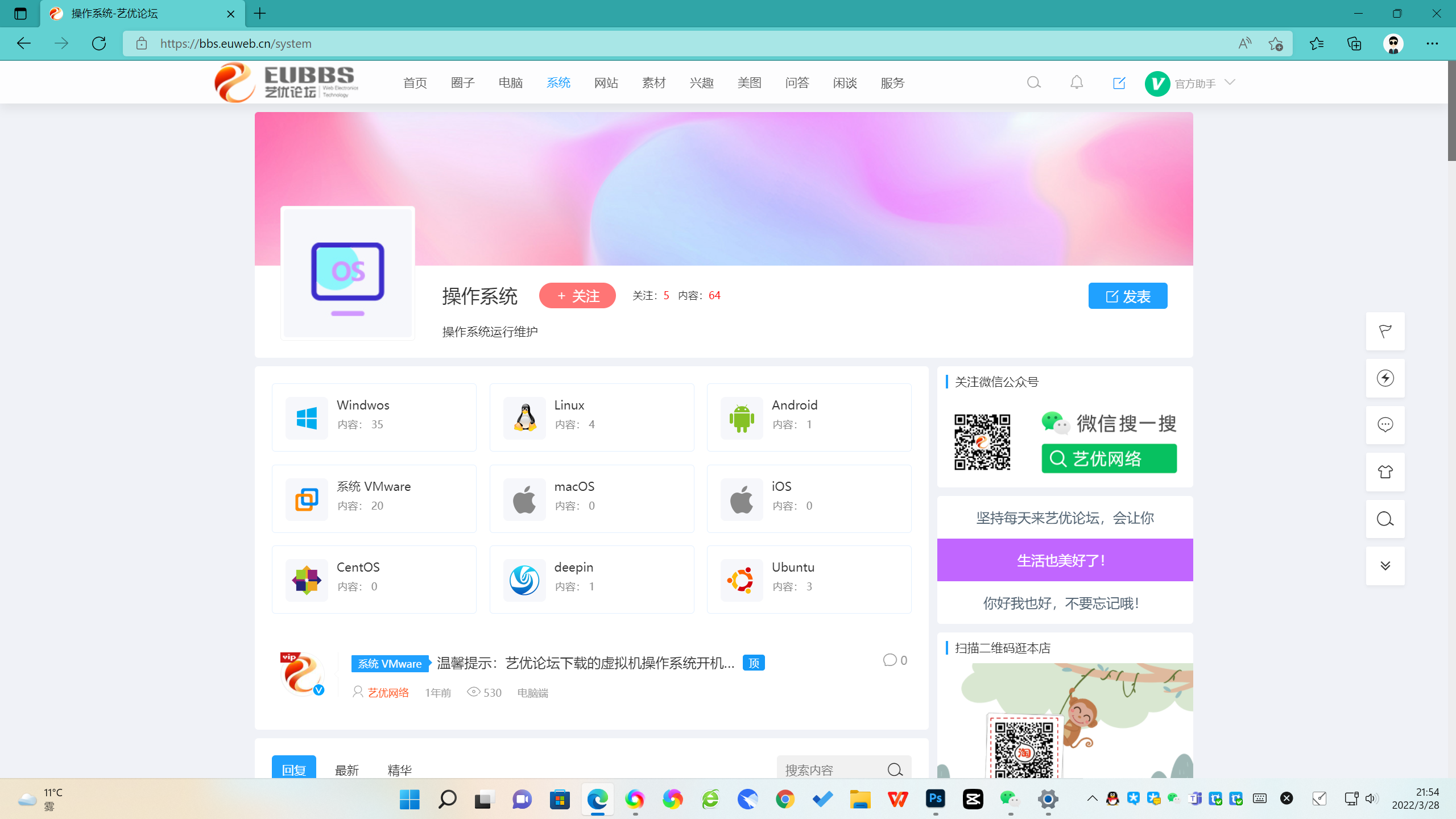
Task: Click the 艺优网络 vip author avatar
Action: tap(302, 674)
